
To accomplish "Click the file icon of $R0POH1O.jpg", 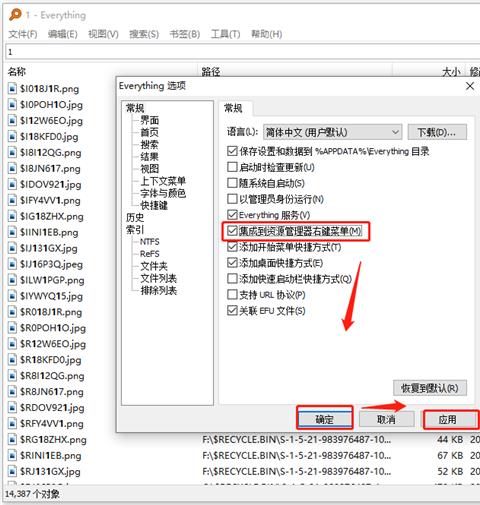I will click(x=12, y=328).
